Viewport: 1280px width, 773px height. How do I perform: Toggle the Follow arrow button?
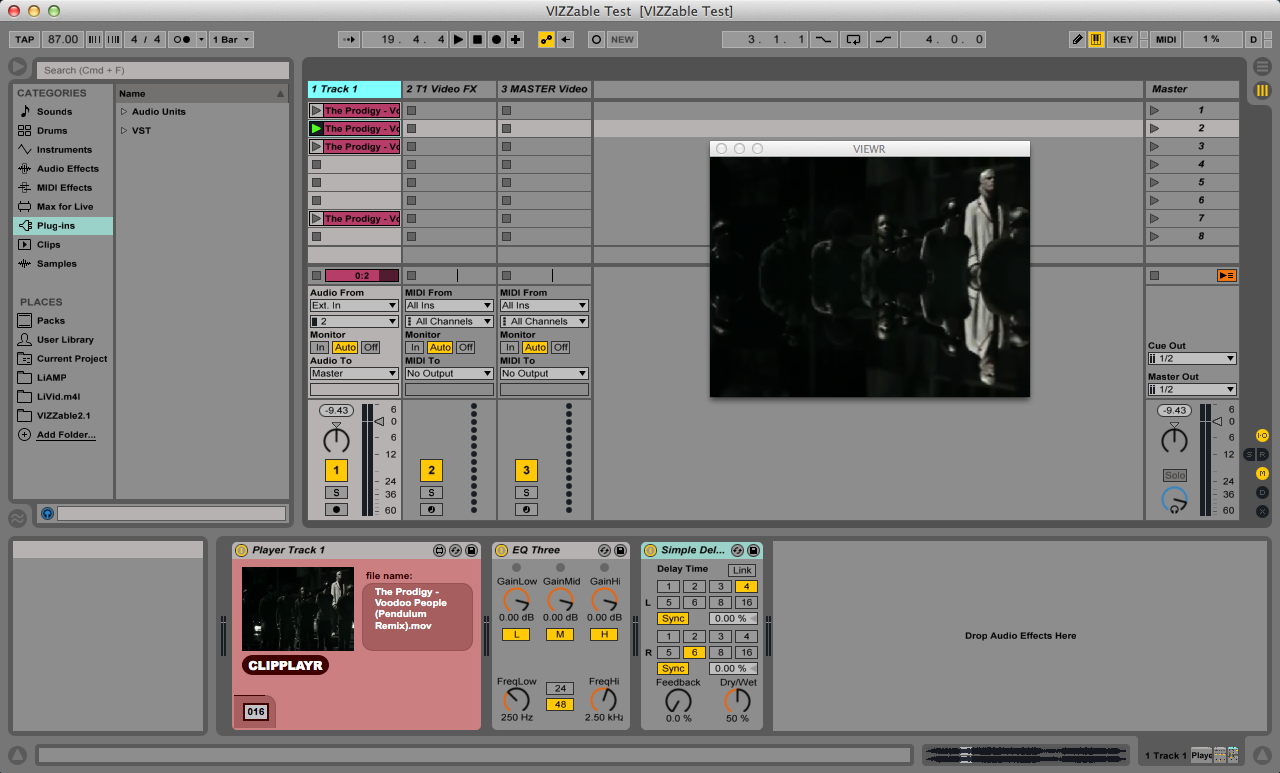349,40
